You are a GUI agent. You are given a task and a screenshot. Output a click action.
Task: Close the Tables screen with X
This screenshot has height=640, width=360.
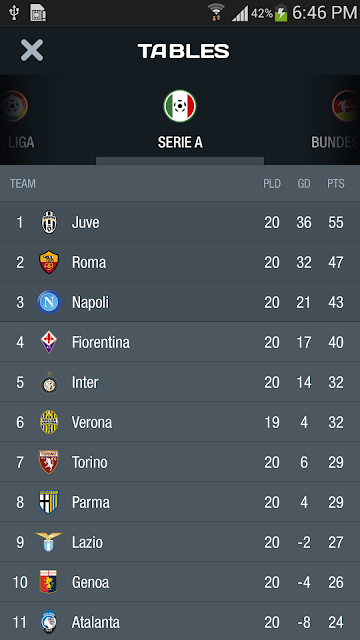point(32,51)
